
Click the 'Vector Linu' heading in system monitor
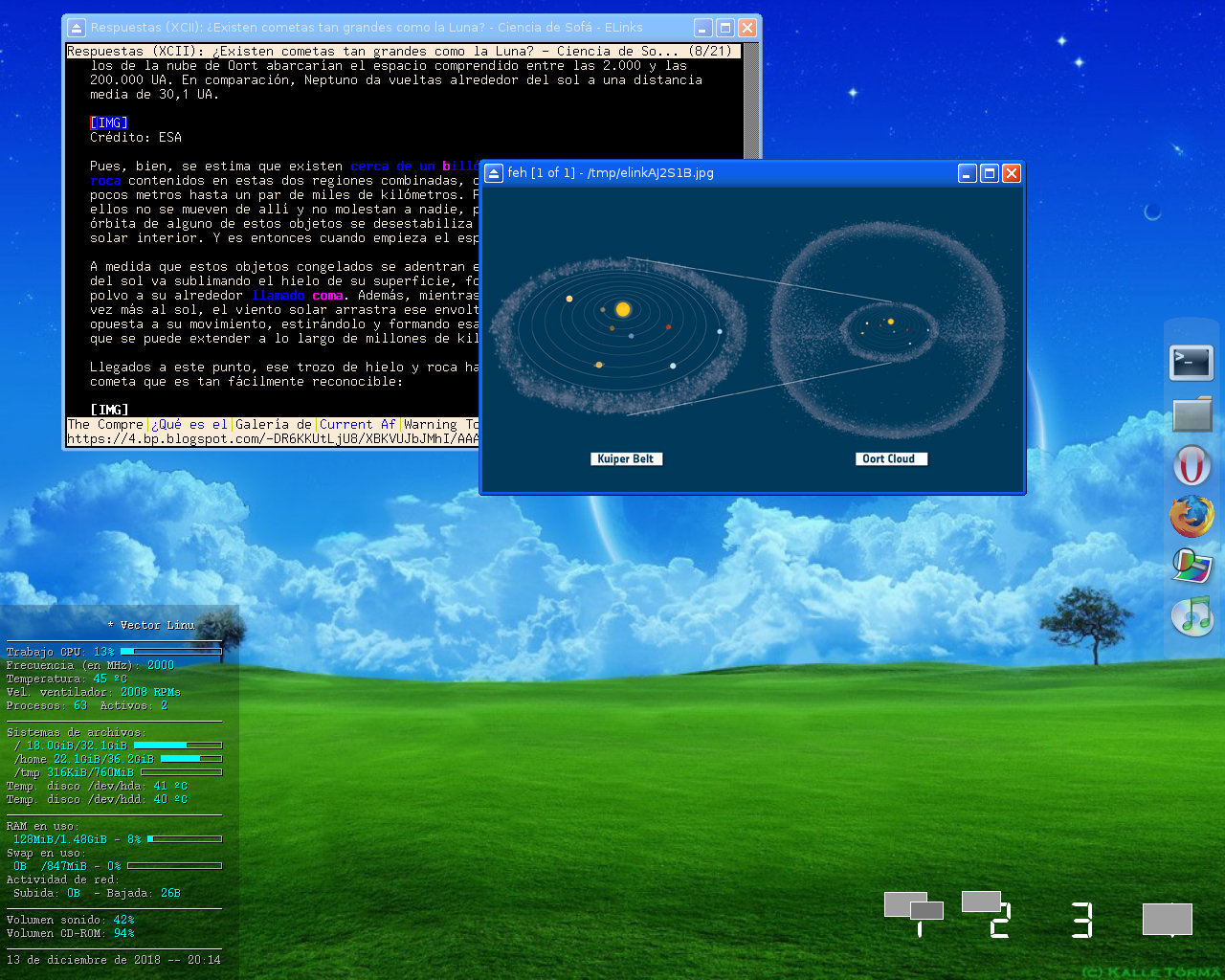[x=151, y=626]
